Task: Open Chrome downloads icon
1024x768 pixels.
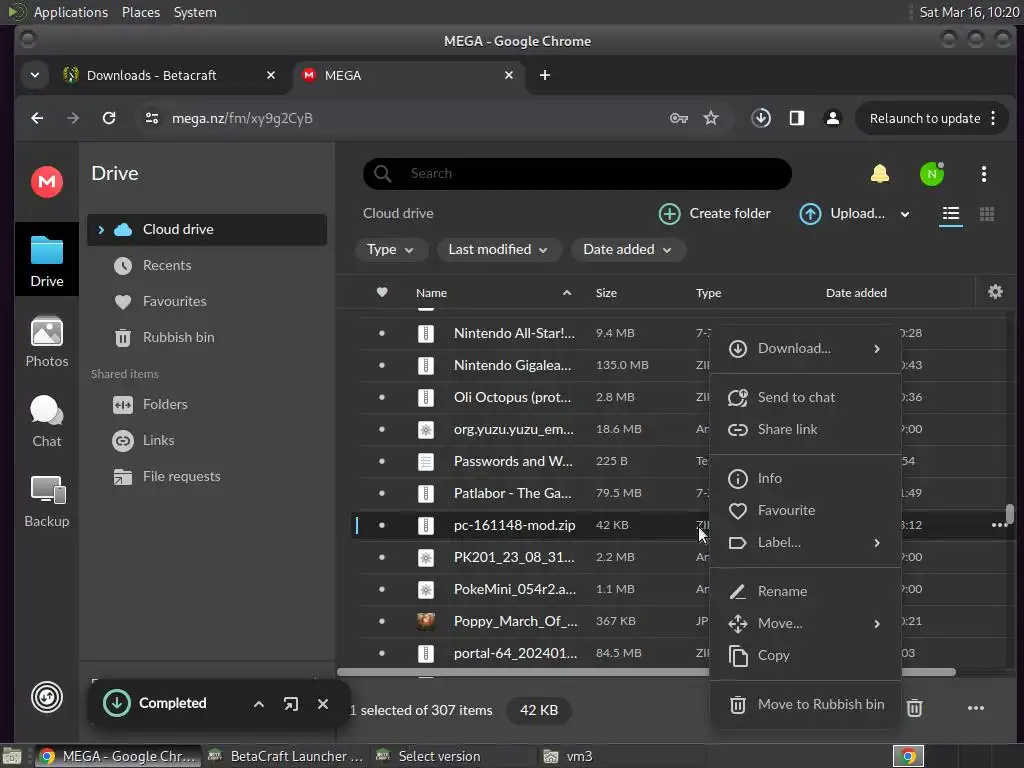Action: click(761, 118)
